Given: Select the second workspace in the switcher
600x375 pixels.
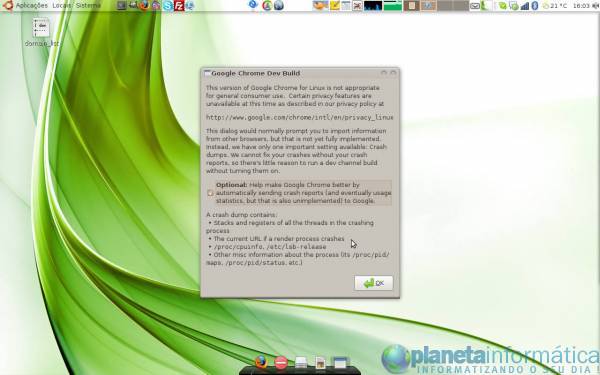Looking at the screenshot, I should pos(429,5).
